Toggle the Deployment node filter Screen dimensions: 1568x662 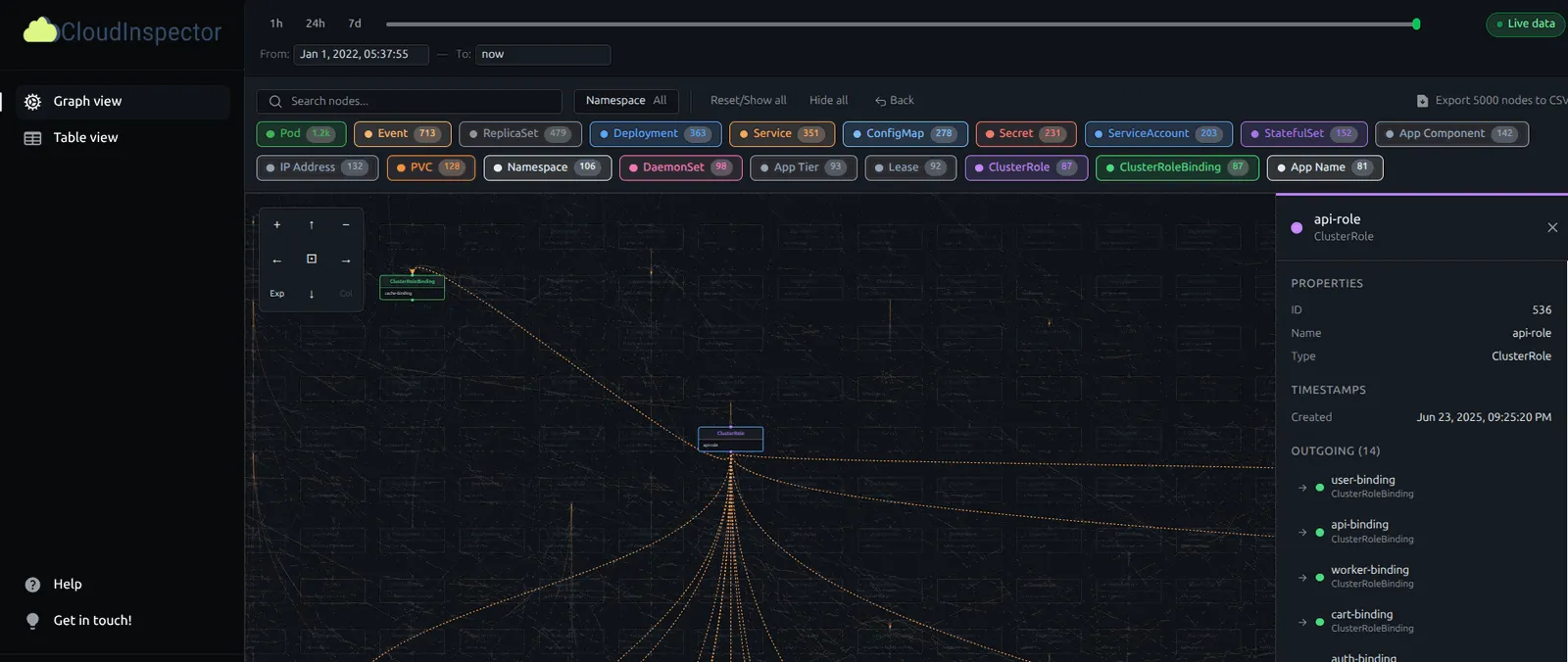click(x=656, y=134)
